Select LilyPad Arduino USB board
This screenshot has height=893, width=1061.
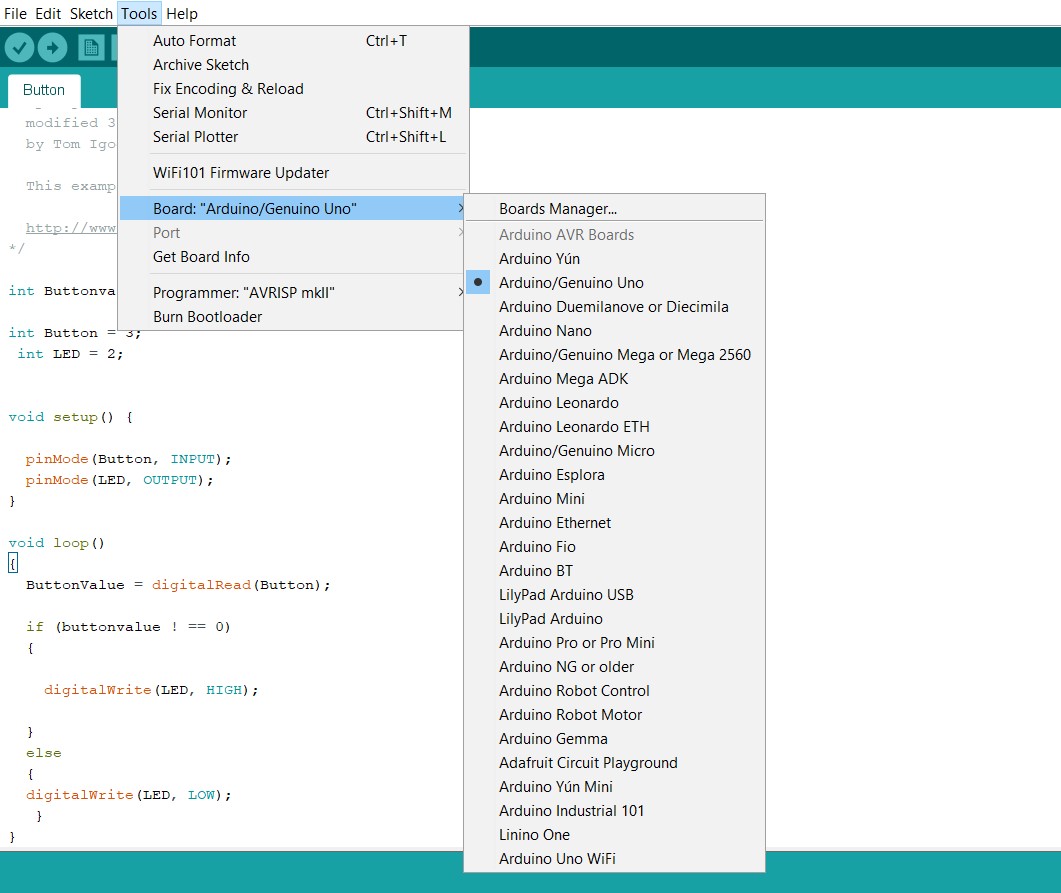[614, 595]
